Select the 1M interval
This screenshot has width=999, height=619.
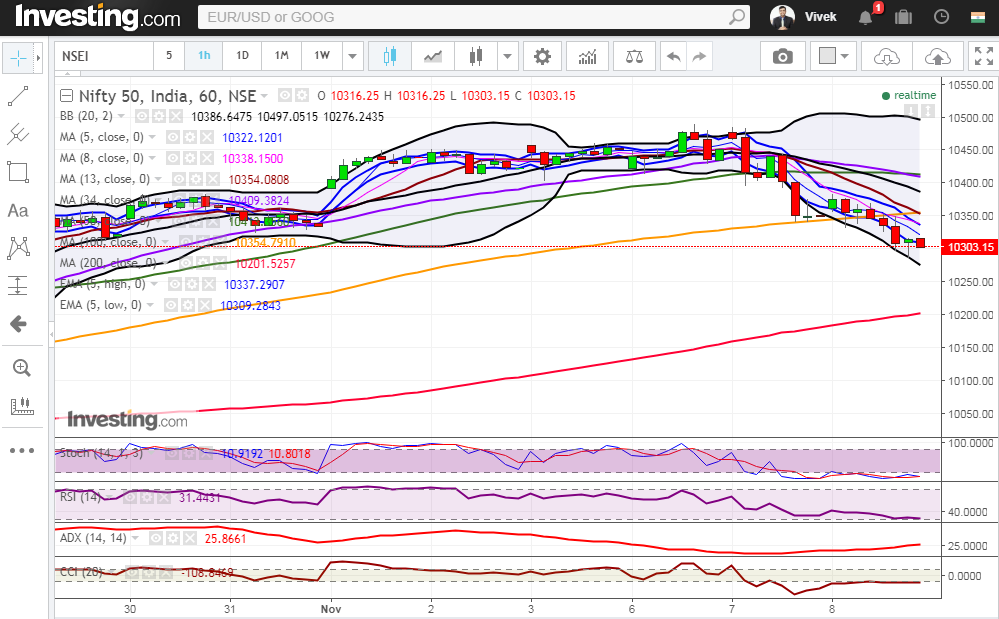click(282, 56)
